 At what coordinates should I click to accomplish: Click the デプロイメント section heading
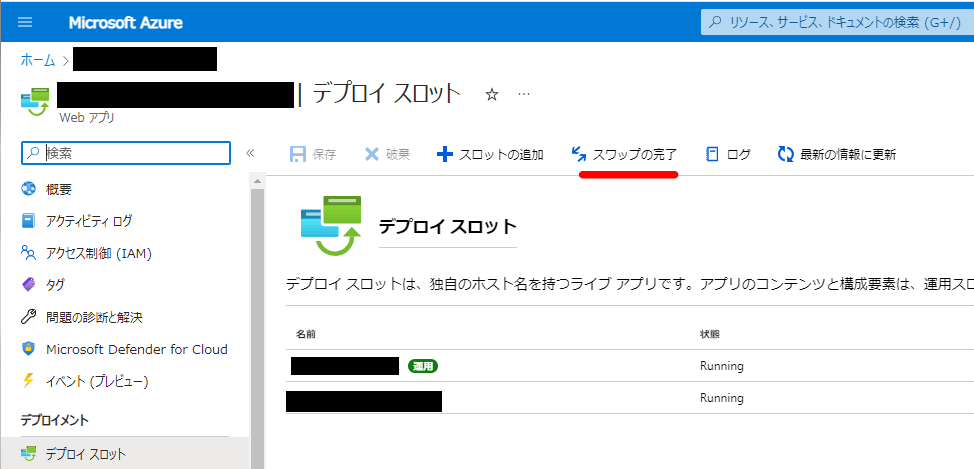point(55,421)
